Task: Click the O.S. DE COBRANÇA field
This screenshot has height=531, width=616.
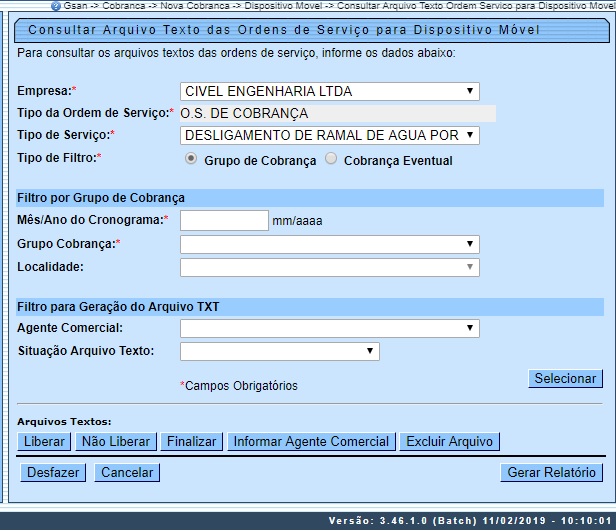Action: tap(329, 114)
